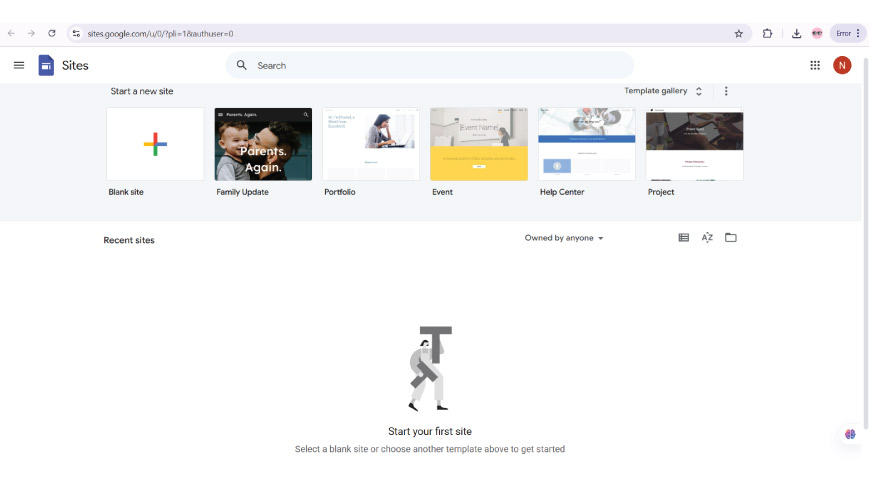Open the Chrome three-dot menu

pos(858,33)
